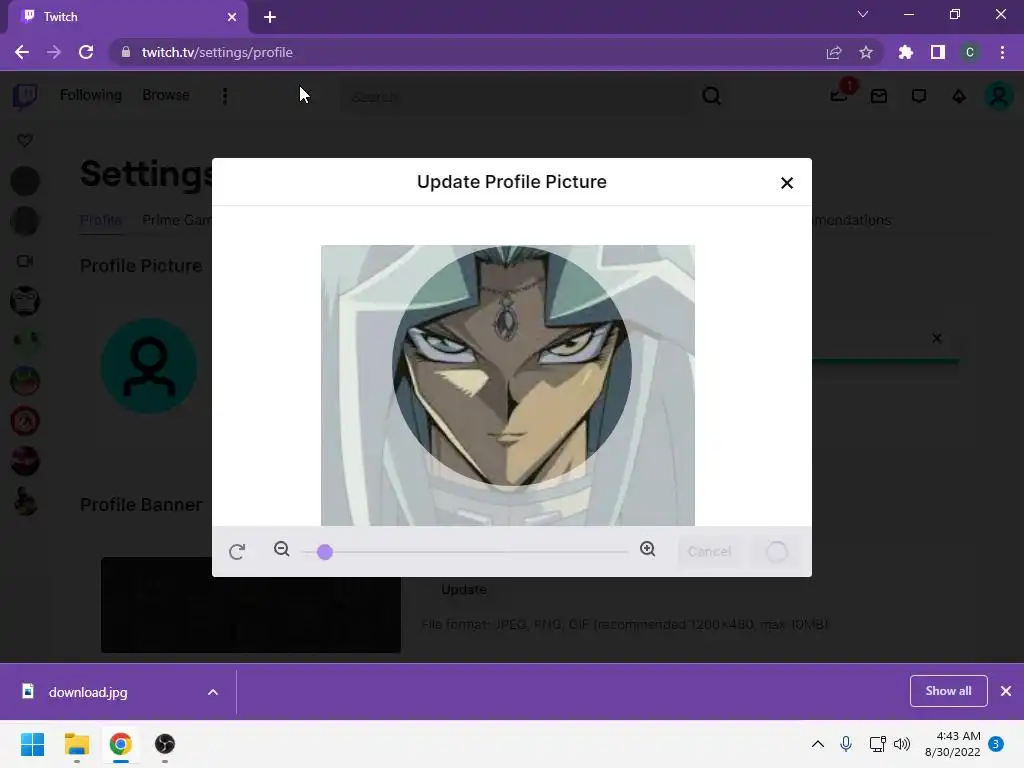
Task: Toggle Chrome side panel
Action: coord(938,52)
